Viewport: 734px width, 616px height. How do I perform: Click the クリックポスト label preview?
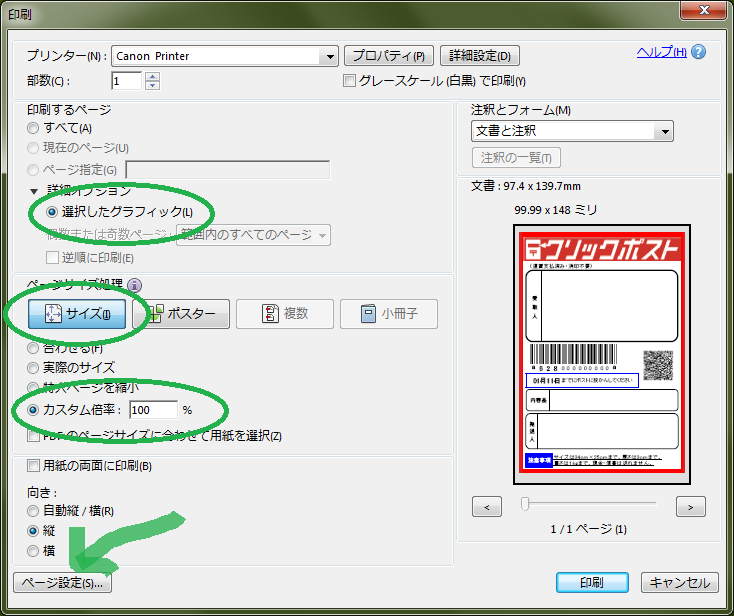(x=602, y=354)
